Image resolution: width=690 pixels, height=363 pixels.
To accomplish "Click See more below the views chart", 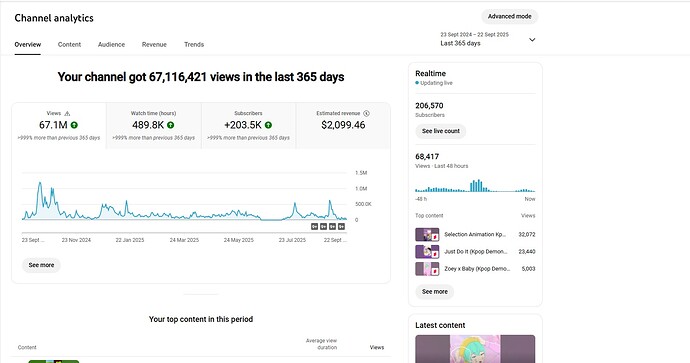I will click(x=41, y=265).
